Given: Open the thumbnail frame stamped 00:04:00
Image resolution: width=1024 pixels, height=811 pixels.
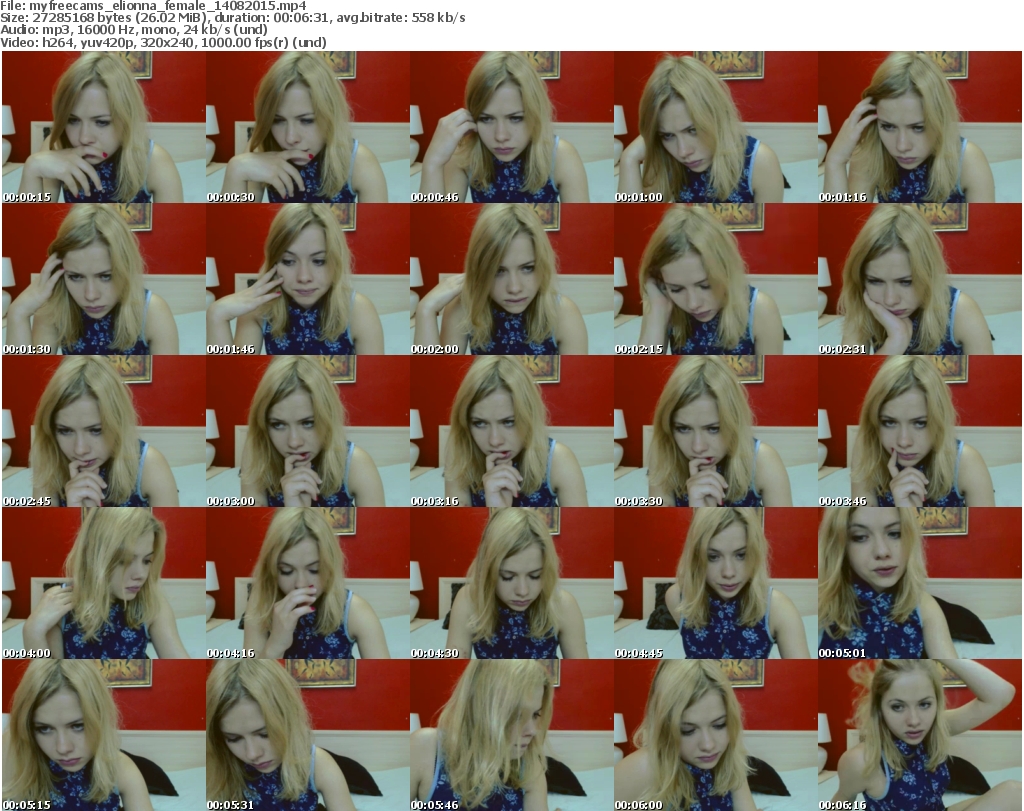Looking at the screenshot, I should (x=104, y=584).
